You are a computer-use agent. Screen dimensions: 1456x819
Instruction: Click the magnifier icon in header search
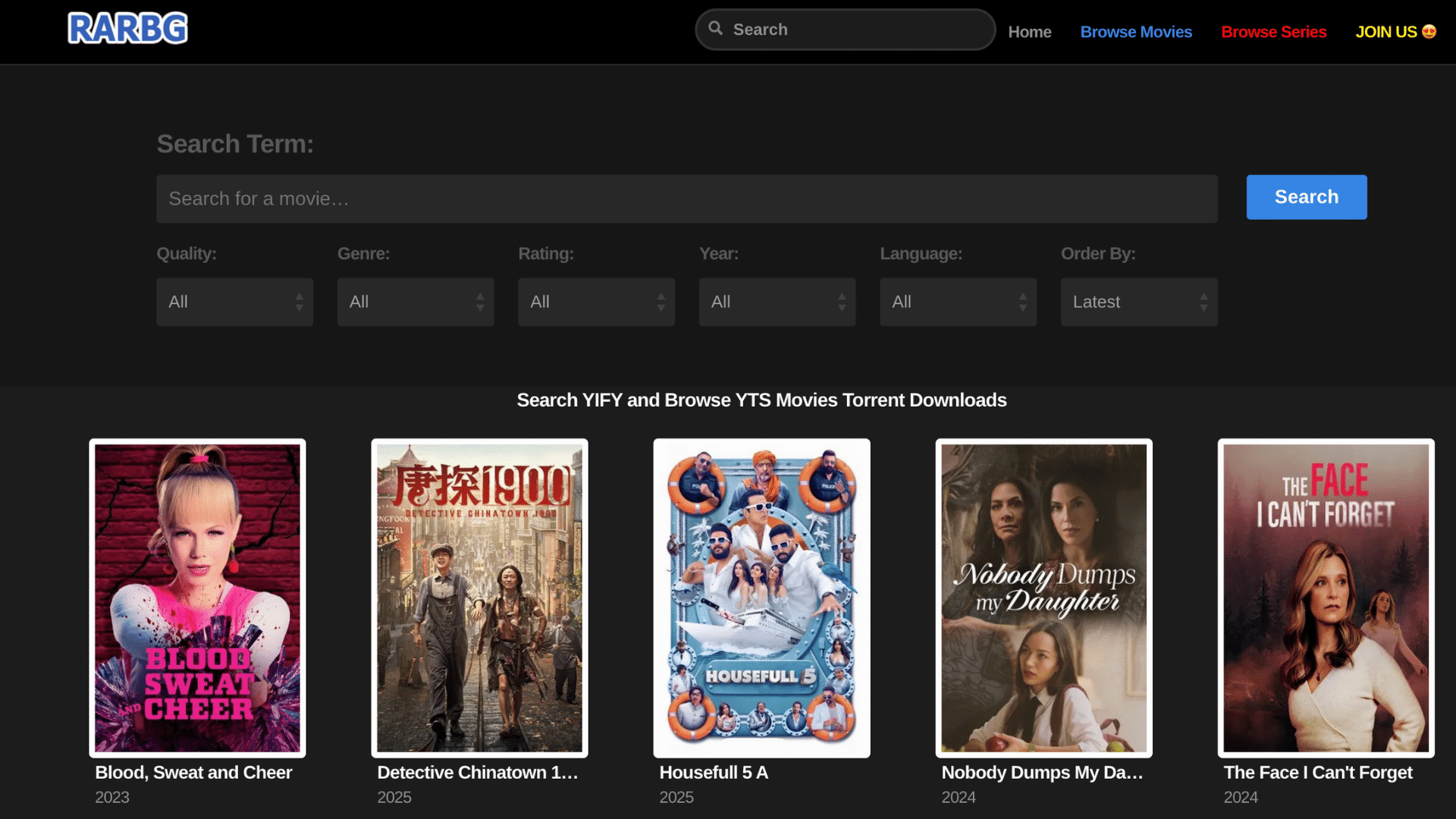(x=715, y=29)
